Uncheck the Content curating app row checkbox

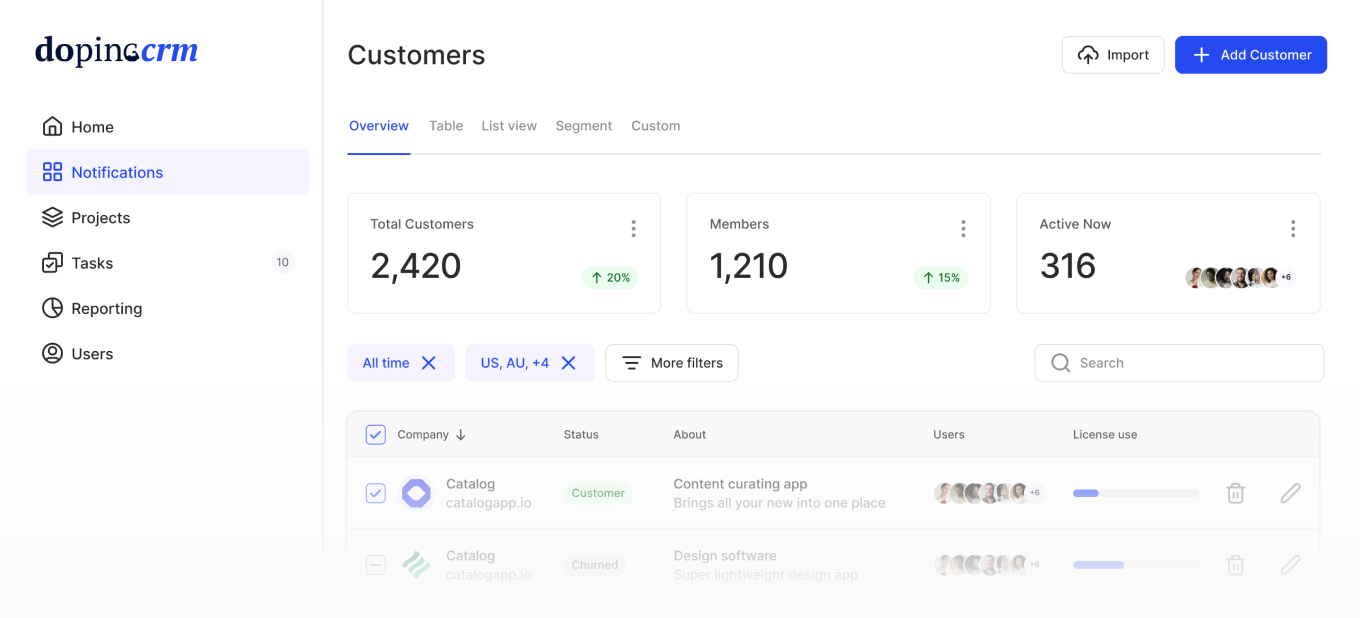tap(375, 493)
